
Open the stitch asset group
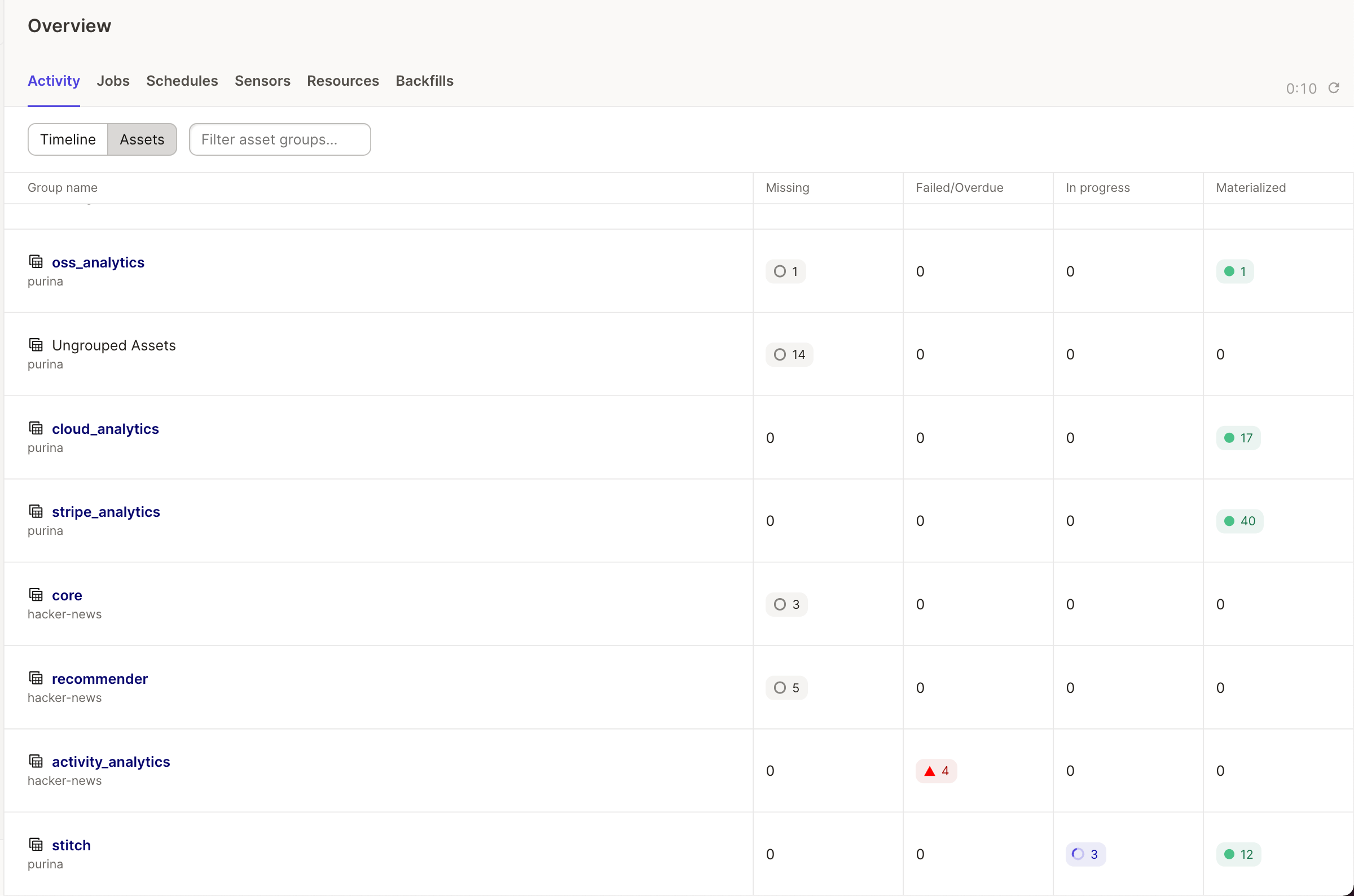click(x=72, y=845)
